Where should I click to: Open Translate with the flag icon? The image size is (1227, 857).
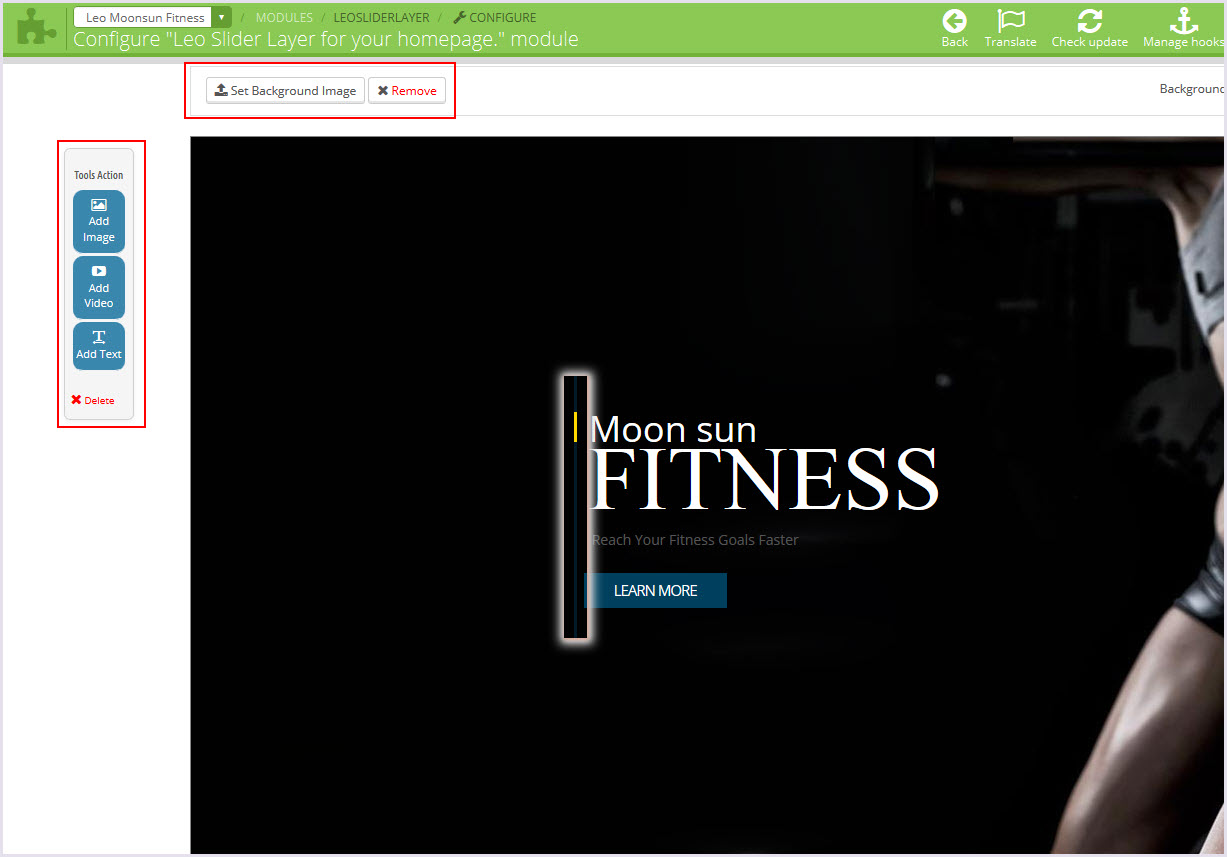(x=1010, y=29)
